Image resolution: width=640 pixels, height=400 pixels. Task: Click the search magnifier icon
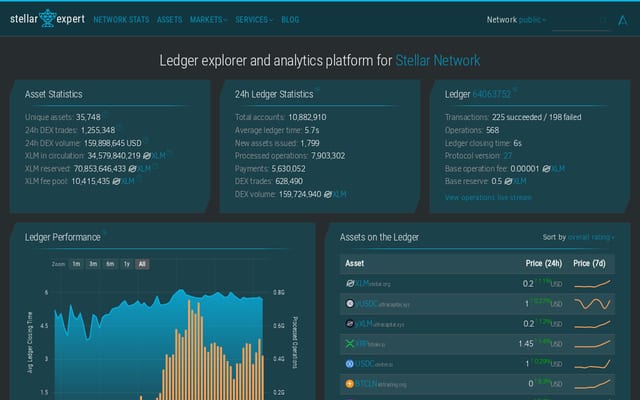click(x=603, y=20)
